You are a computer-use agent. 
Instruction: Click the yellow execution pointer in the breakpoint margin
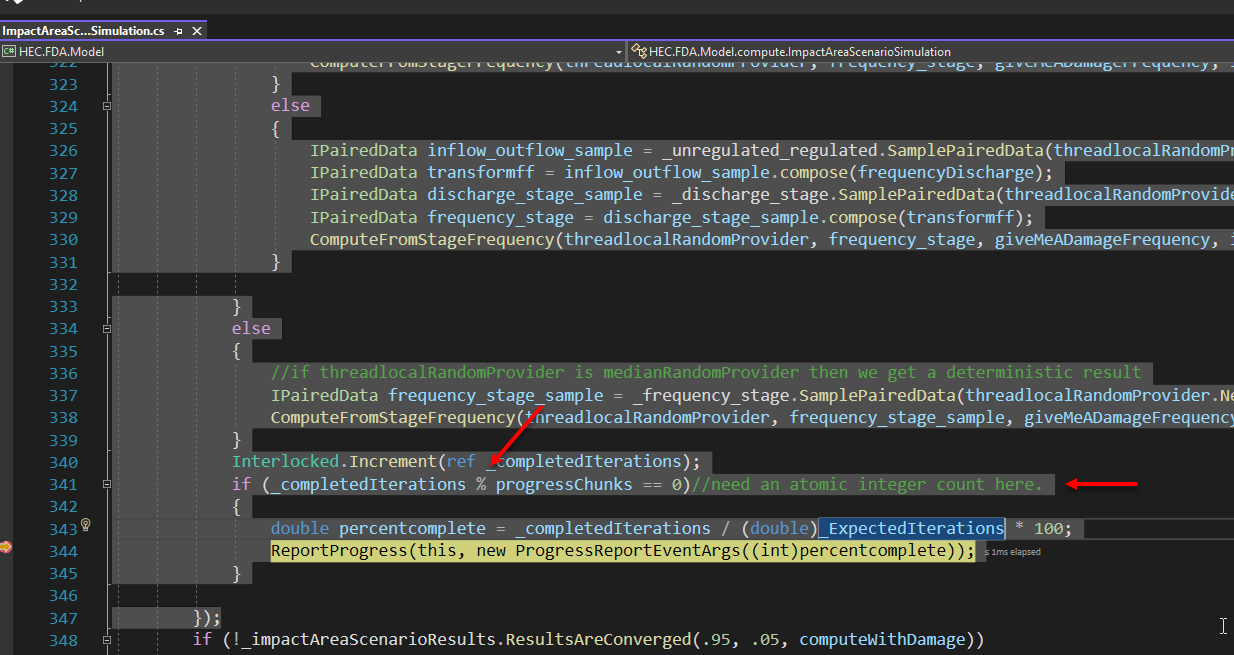[7, 549]
